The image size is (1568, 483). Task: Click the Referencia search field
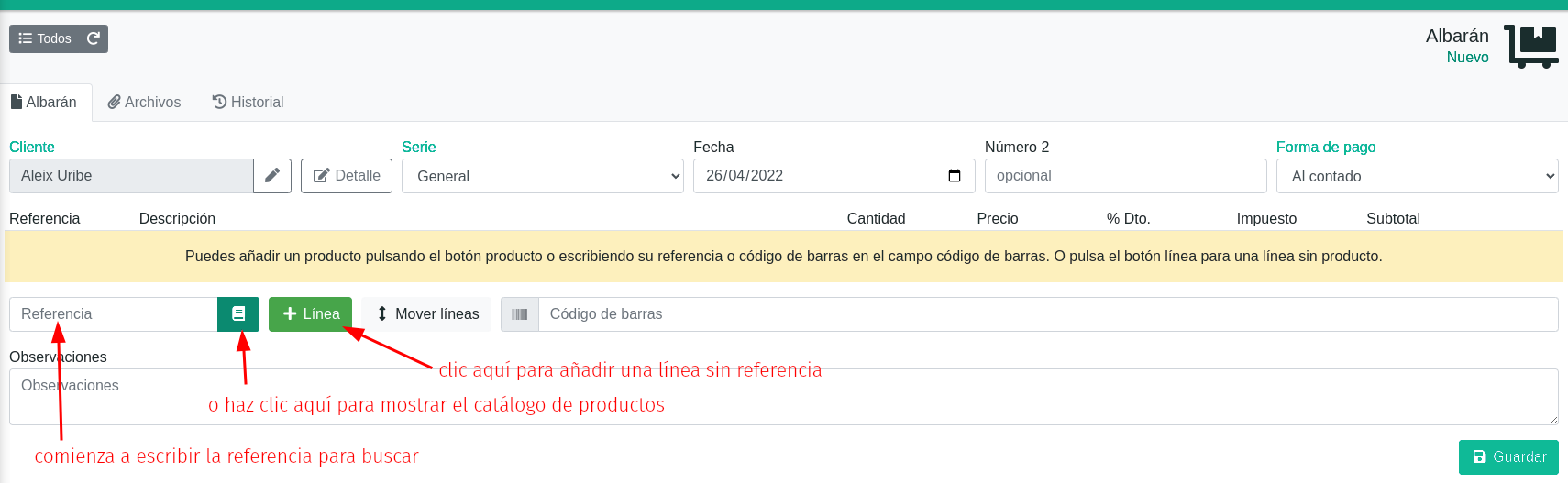pos(114,314)
